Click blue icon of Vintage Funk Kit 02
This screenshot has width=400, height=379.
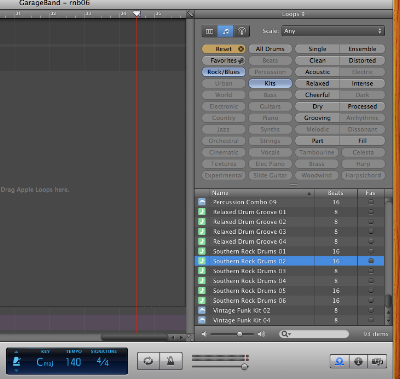coord(202,310)
